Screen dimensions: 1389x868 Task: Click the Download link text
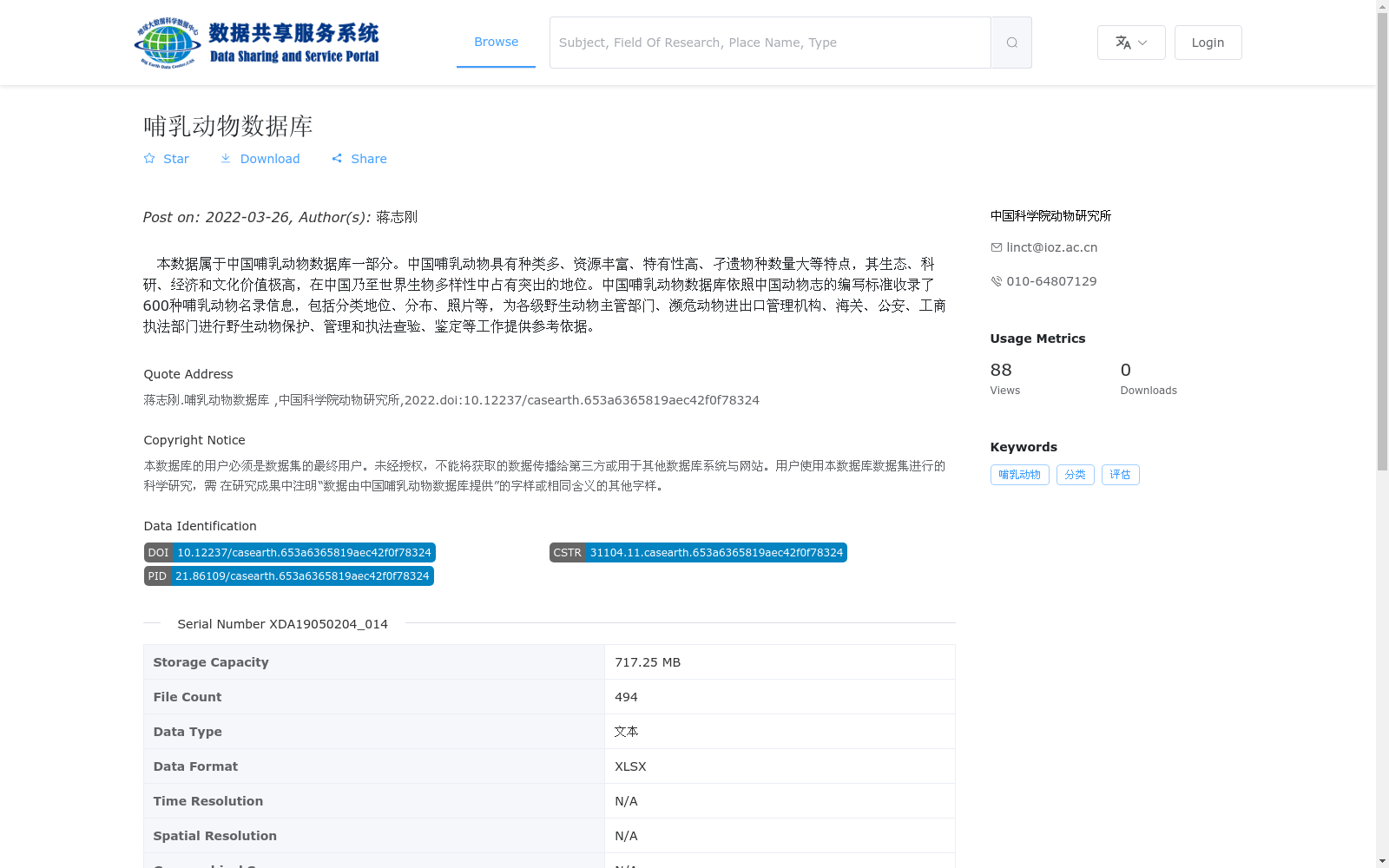(270, 159)
